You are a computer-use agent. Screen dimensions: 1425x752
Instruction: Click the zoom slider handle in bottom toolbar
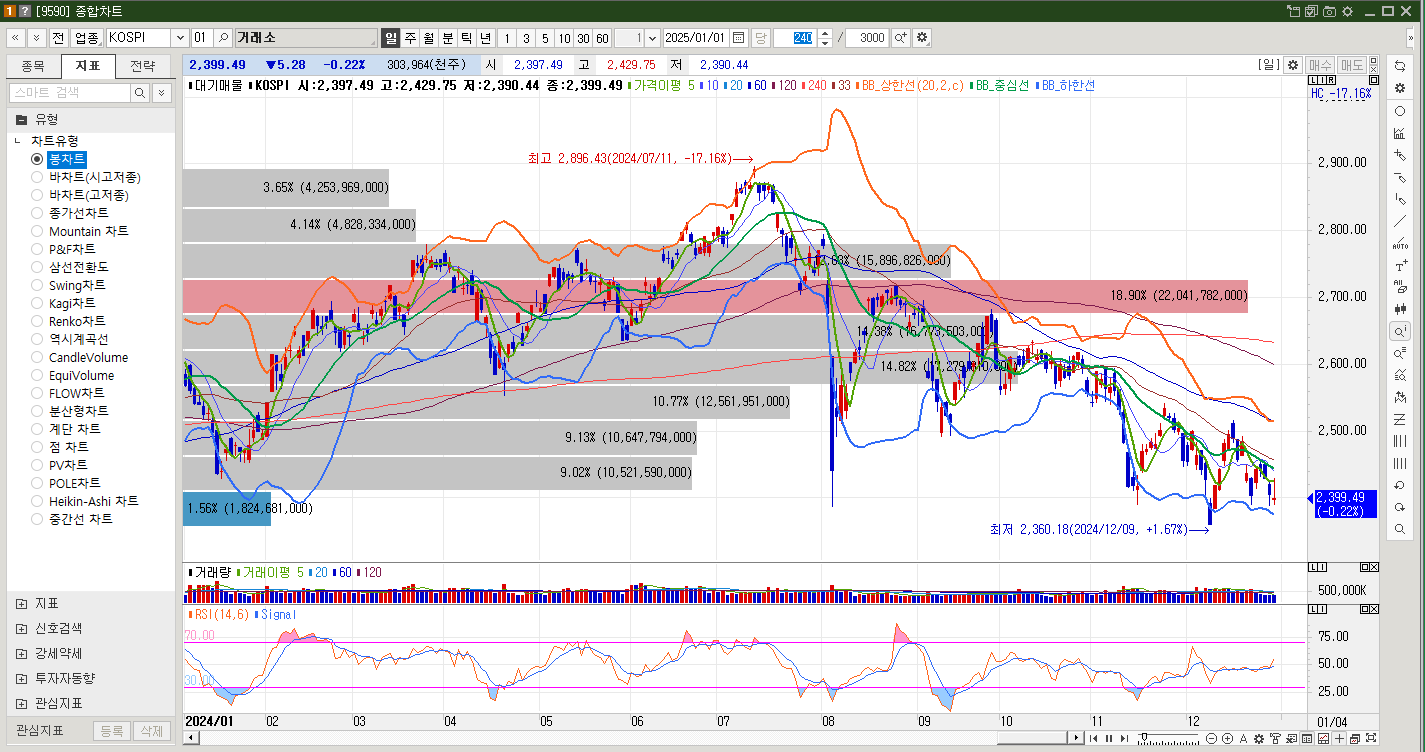tap(1144, 737)
